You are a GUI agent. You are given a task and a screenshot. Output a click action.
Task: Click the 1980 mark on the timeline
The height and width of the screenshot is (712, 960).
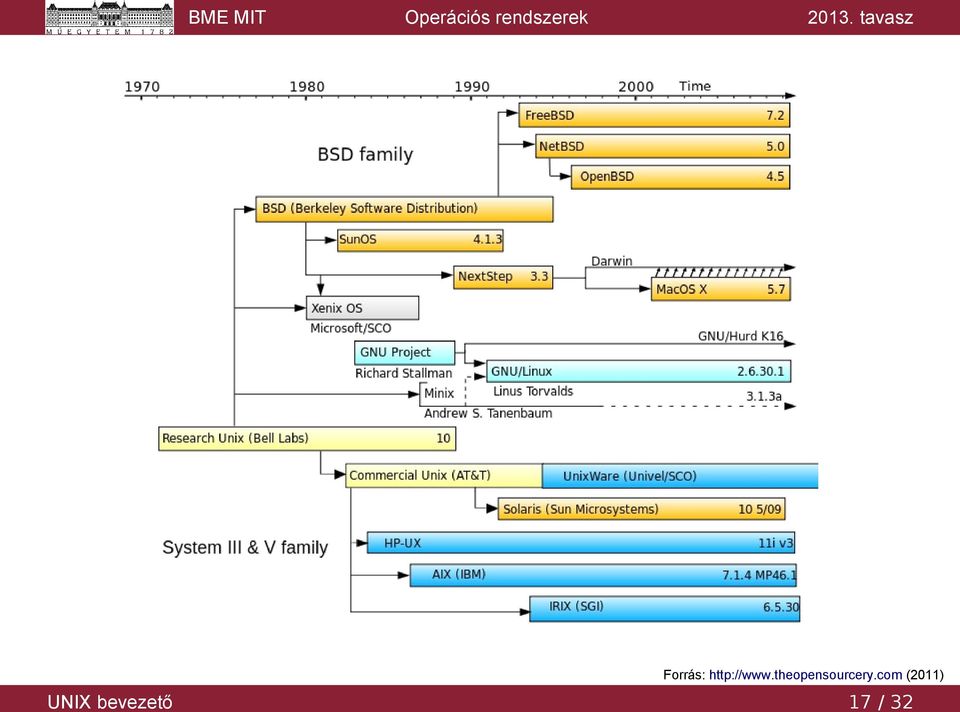click(307, 86)
